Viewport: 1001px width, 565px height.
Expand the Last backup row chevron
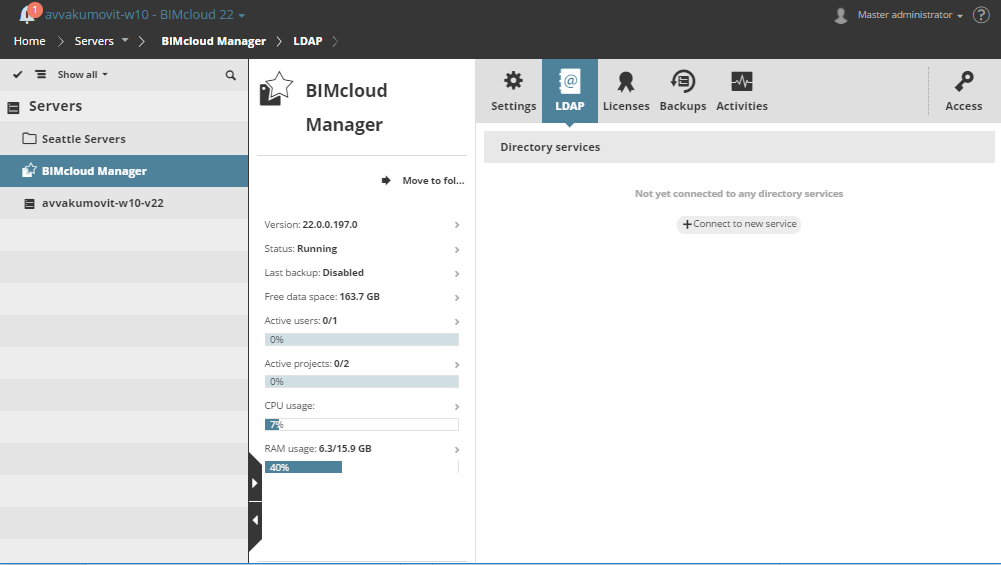pyautogui.click(x=457, y=274)
